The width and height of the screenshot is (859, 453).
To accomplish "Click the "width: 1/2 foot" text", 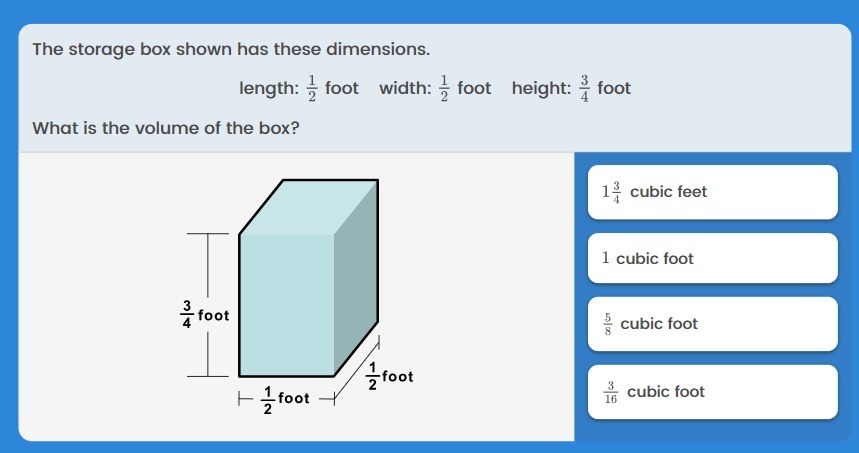I will pyautogui.click(x=435, y=88).
